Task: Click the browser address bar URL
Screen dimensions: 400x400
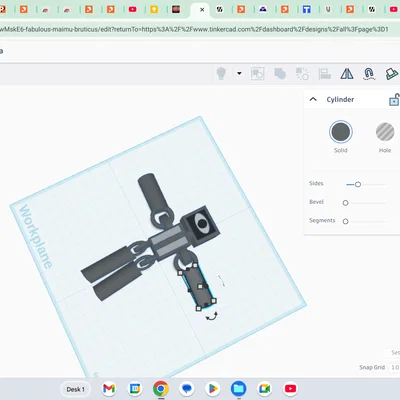Action: (194, 29)
